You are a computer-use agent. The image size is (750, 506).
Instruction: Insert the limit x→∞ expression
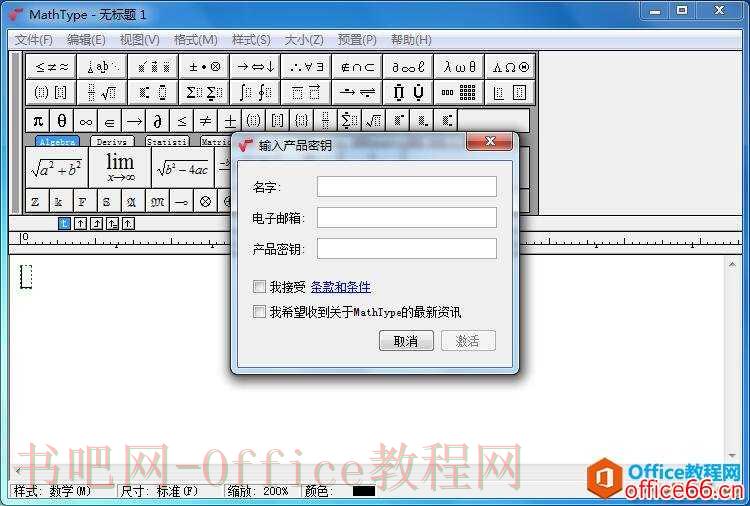pos(120,167)
